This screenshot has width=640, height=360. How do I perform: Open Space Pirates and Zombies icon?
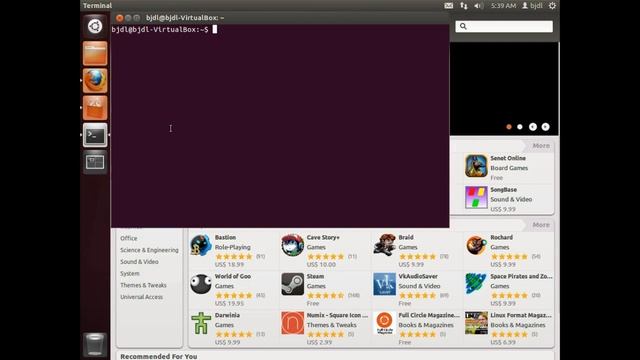(476, 284)
